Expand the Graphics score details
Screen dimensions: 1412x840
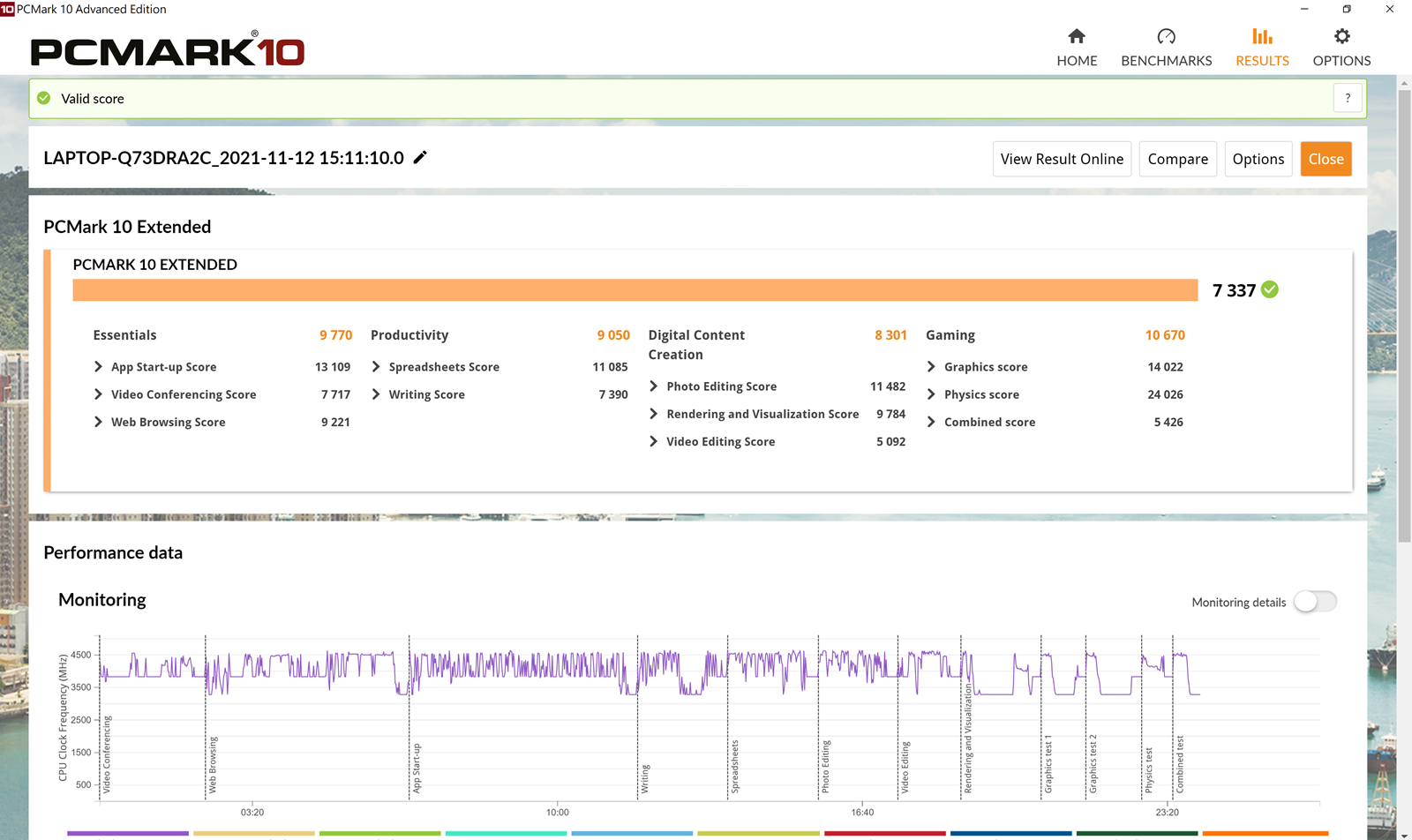click(x=931, y=367)
